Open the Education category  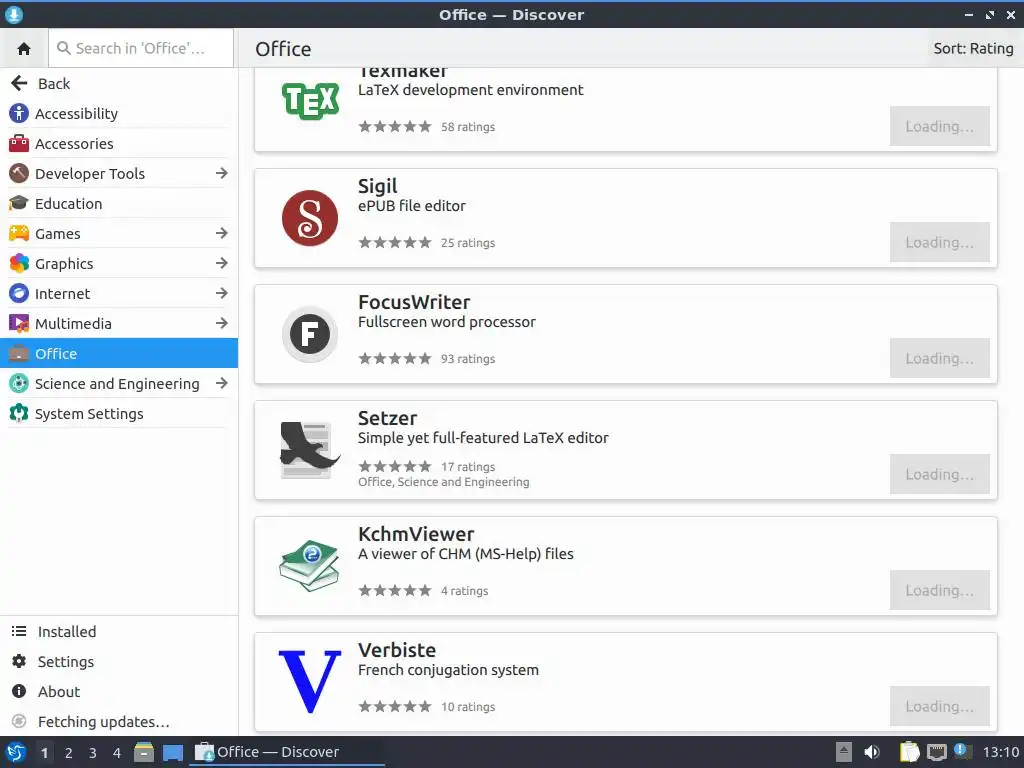pos(119,204)
